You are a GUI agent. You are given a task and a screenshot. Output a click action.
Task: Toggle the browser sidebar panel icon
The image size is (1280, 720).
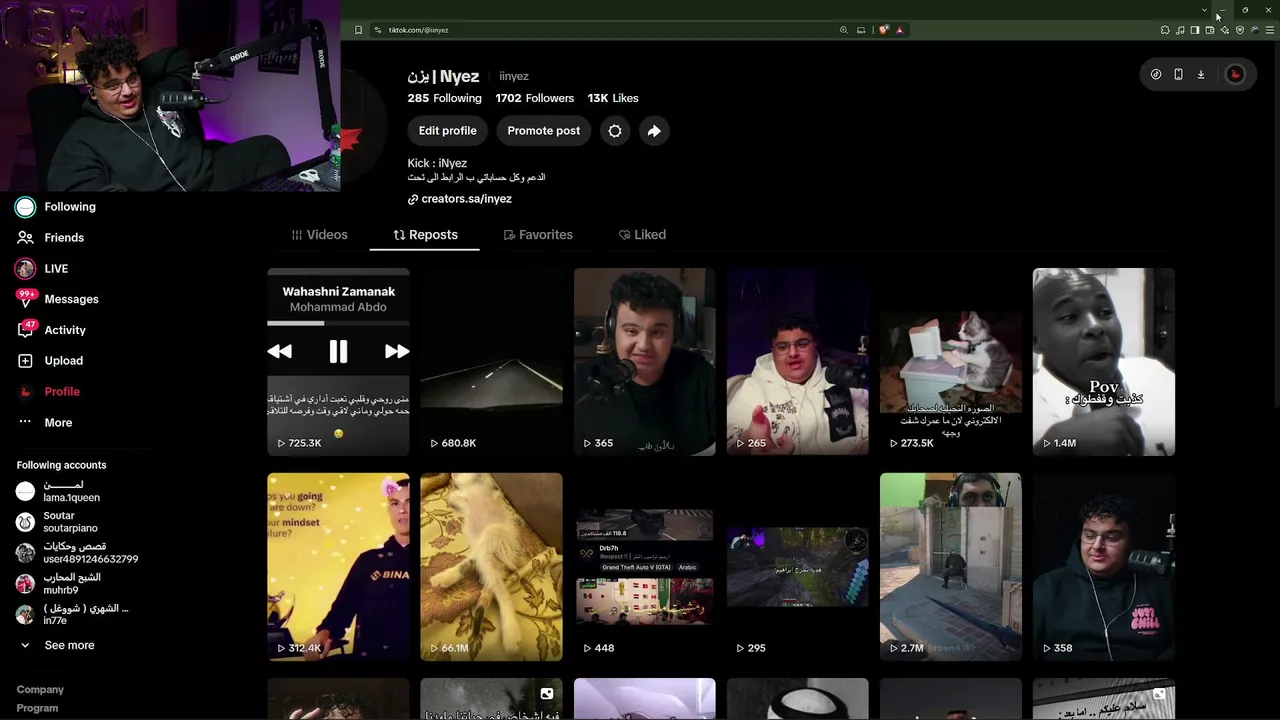point(1195,30)
